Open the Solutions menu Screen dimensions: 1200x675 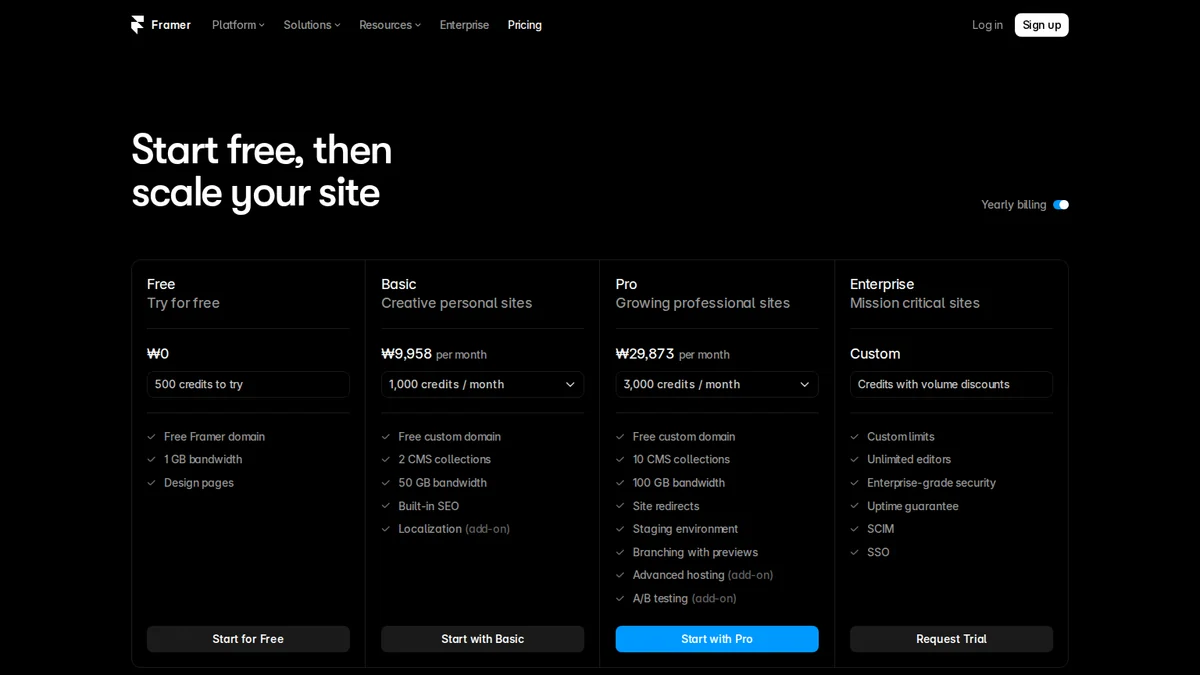[312, 25]
